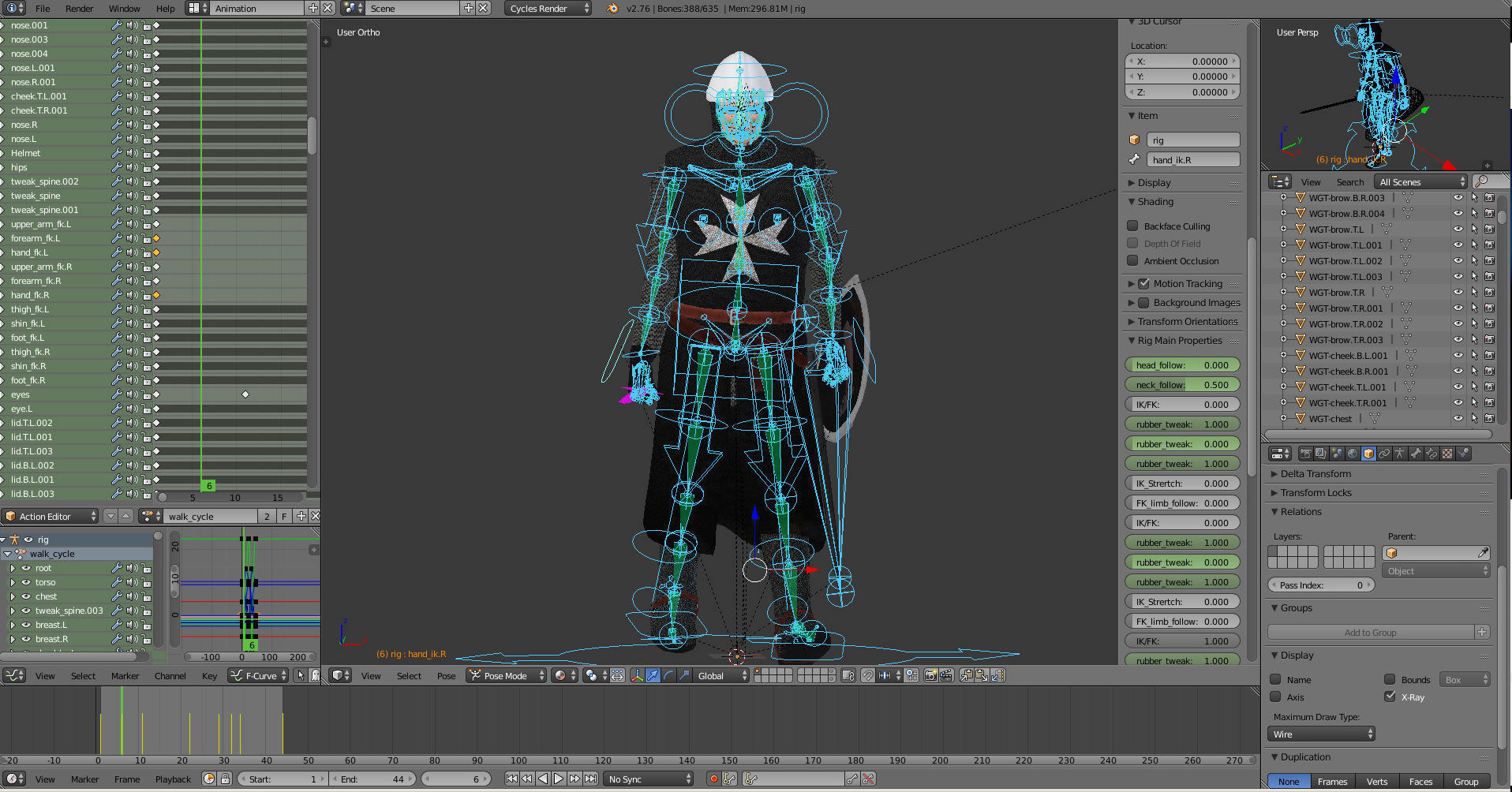Viewport: 1512px width, 792px height.
Task: Enable the Backface Culling checkbox
Action: (x=1132, y=226)
